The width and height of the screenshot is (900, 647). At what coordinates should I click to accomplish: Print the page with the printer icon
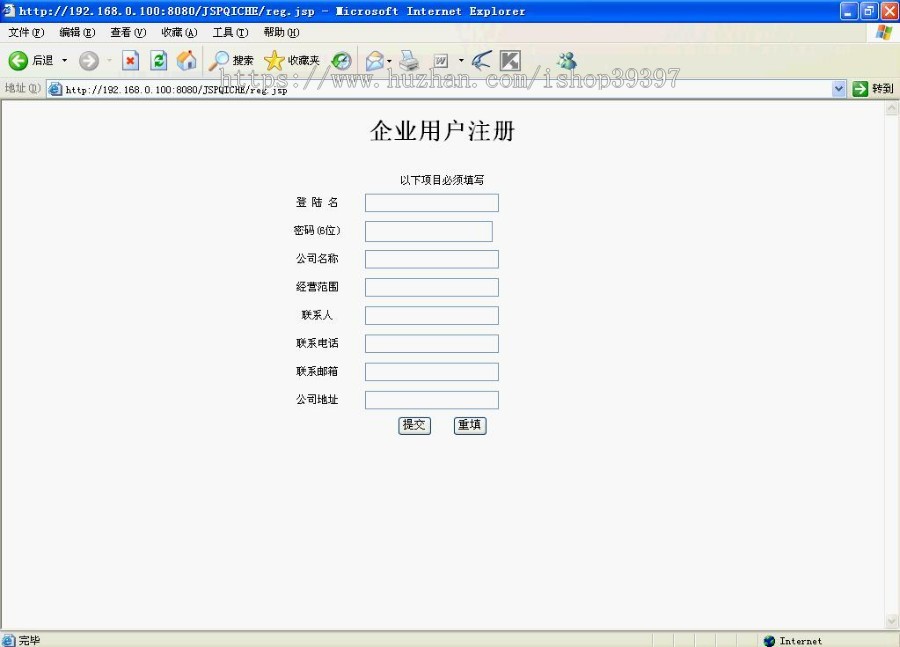coord(409,60)
